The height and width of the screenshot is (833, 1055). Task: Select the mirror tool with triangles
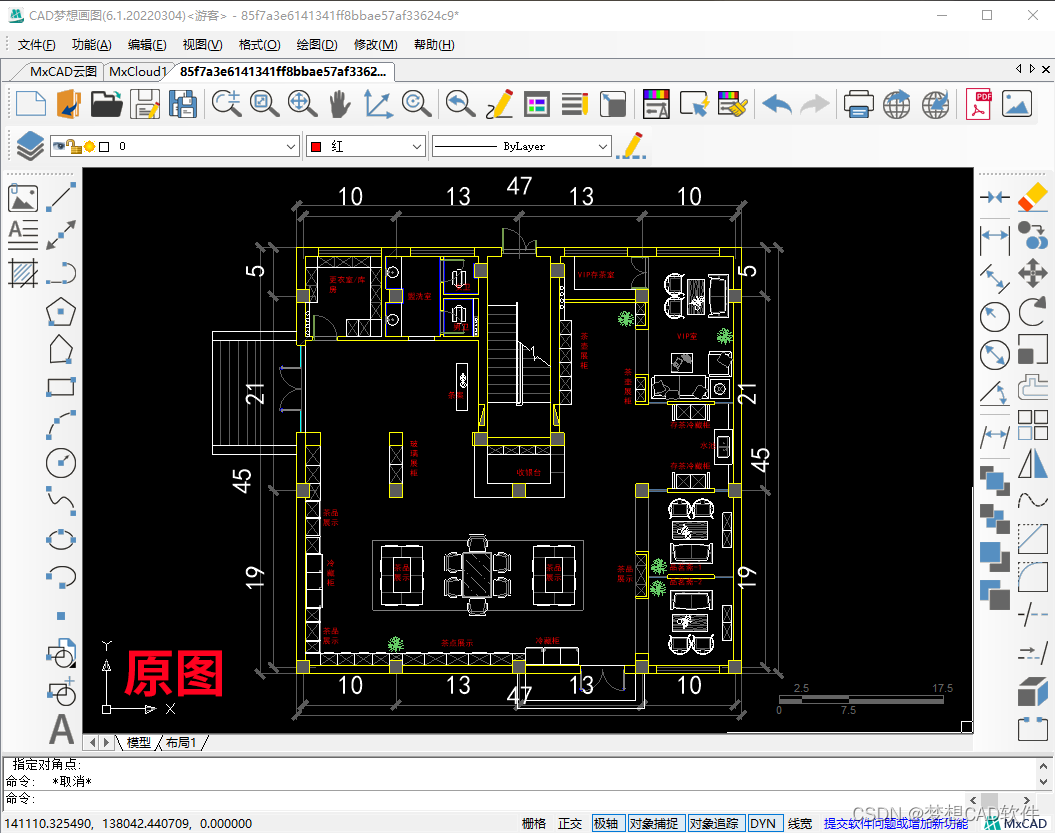(x=1032, y=464)
